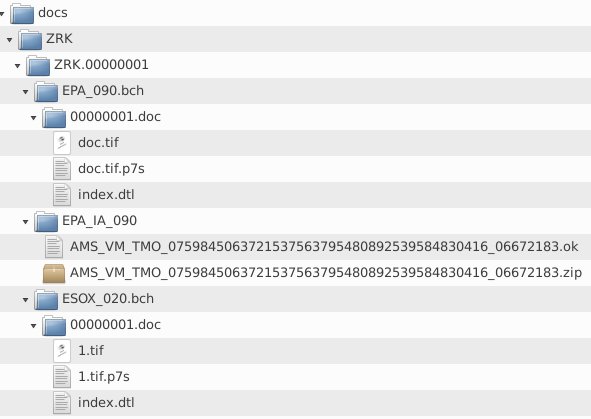The width and height of the screenshot is (591, 419).
Task: Select the 1.tif.p7s file name
Action: [104, 376]
